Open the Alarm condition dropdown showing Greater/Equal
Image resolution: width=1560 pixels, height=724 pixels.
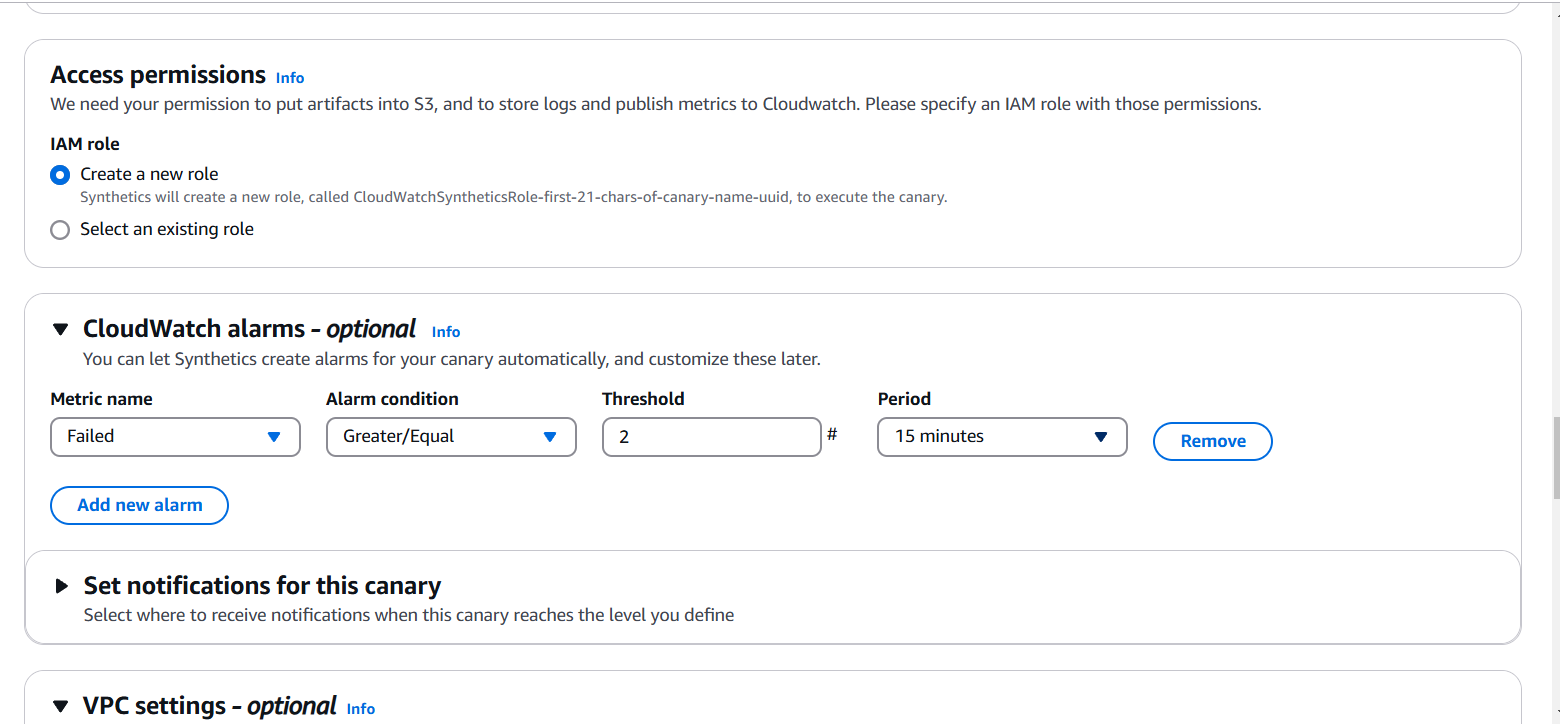pyautogui.click(x=451, y=437)
